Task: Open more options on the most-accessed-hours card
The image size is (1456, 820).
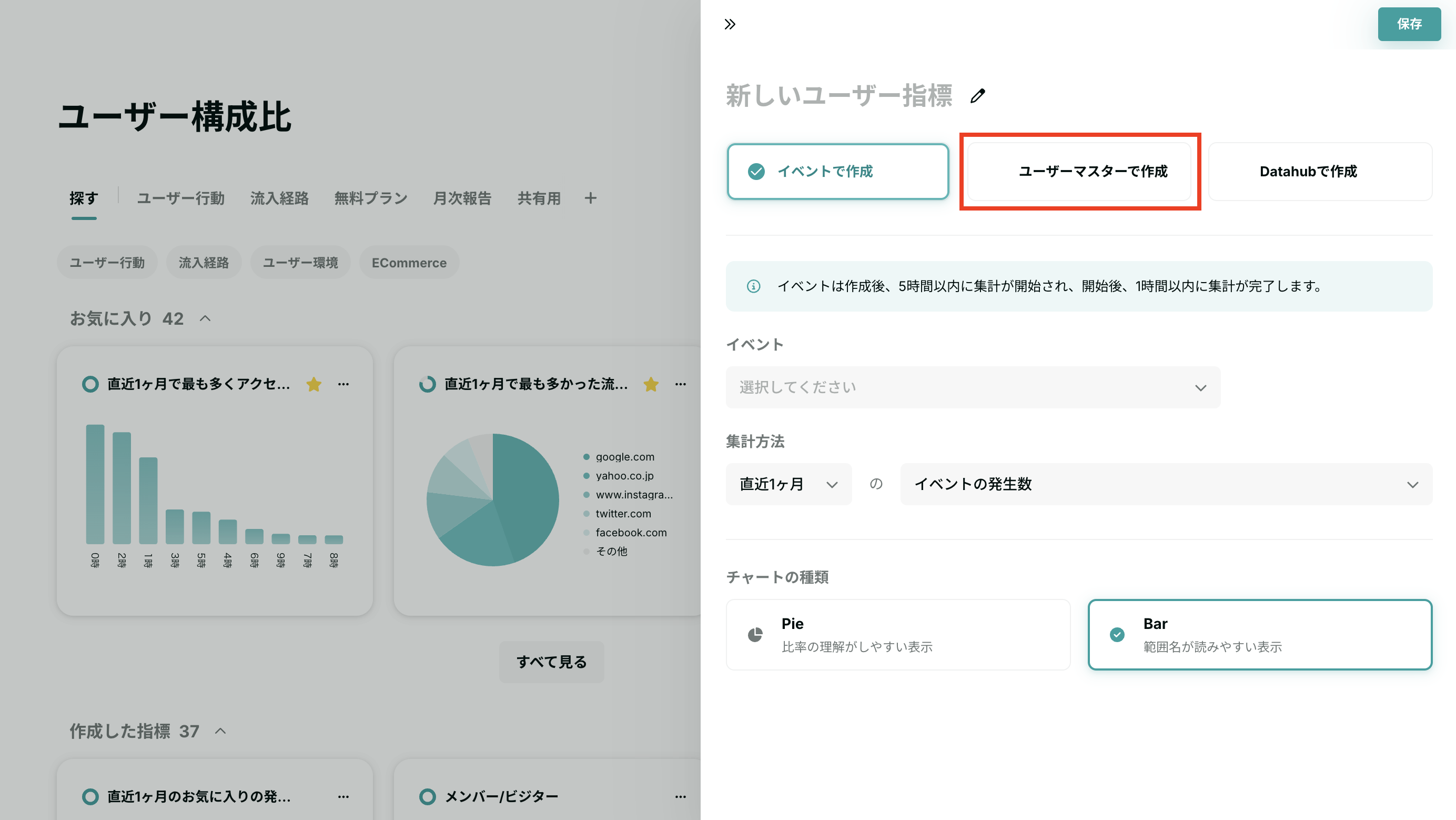Action: tap(343, 385)
